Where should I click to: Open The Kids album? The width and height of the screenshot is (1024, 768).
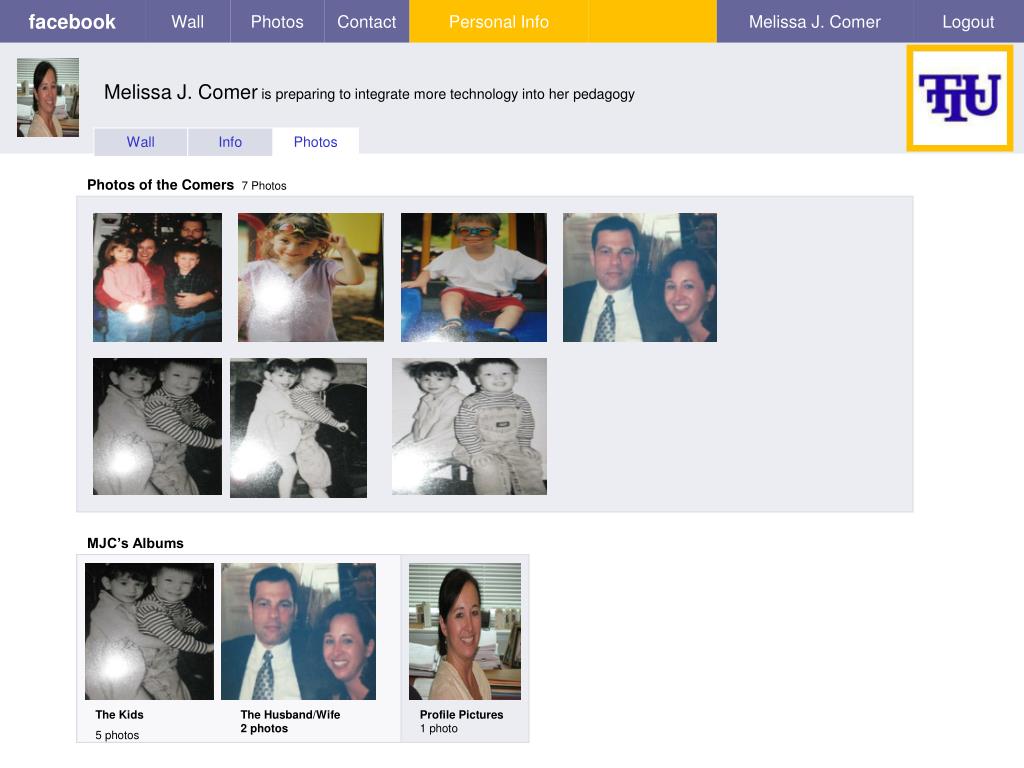(150, 631)
